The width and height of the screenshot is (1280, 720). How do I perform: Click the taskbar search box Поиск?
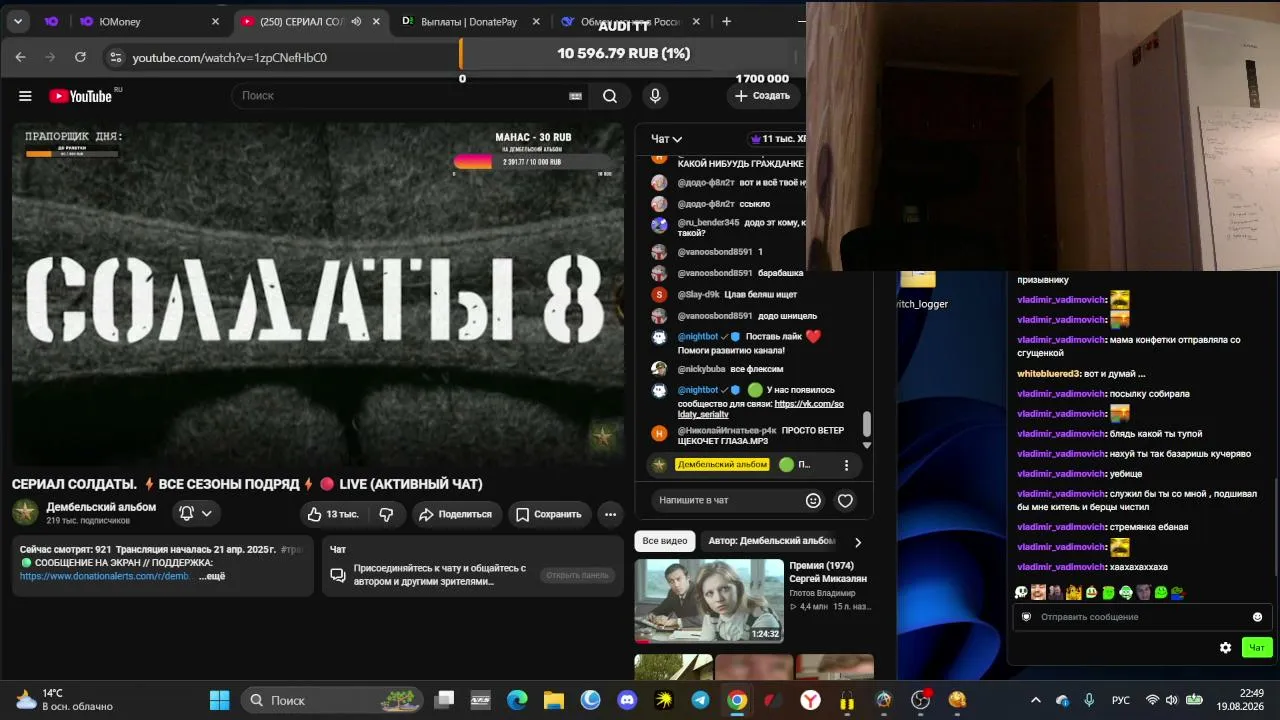click(333, 700)
